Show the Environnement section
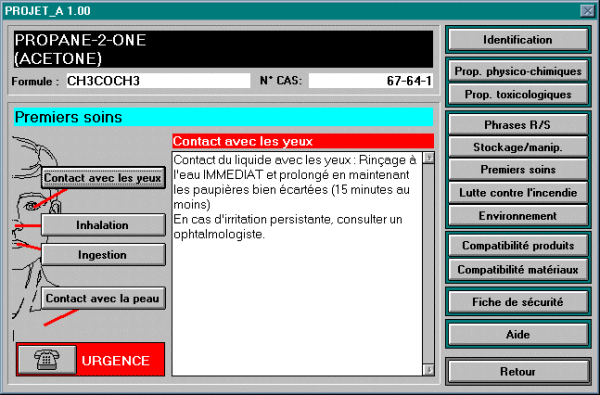This screenshot has height=395, width=600. (518, 216)
